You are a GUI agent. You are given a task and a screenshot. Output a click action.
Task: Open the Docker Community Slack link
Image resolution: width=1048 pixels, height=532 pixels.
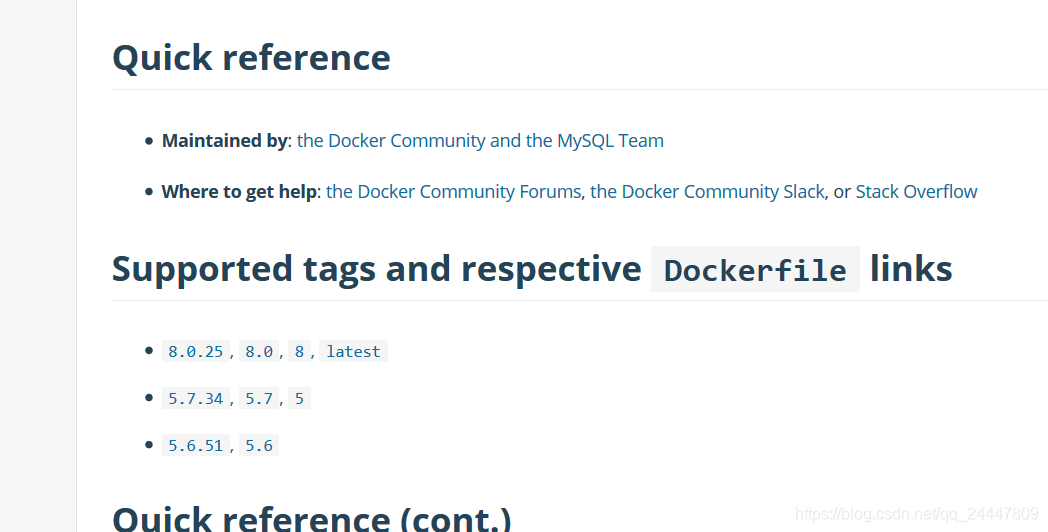click(706, 191)
